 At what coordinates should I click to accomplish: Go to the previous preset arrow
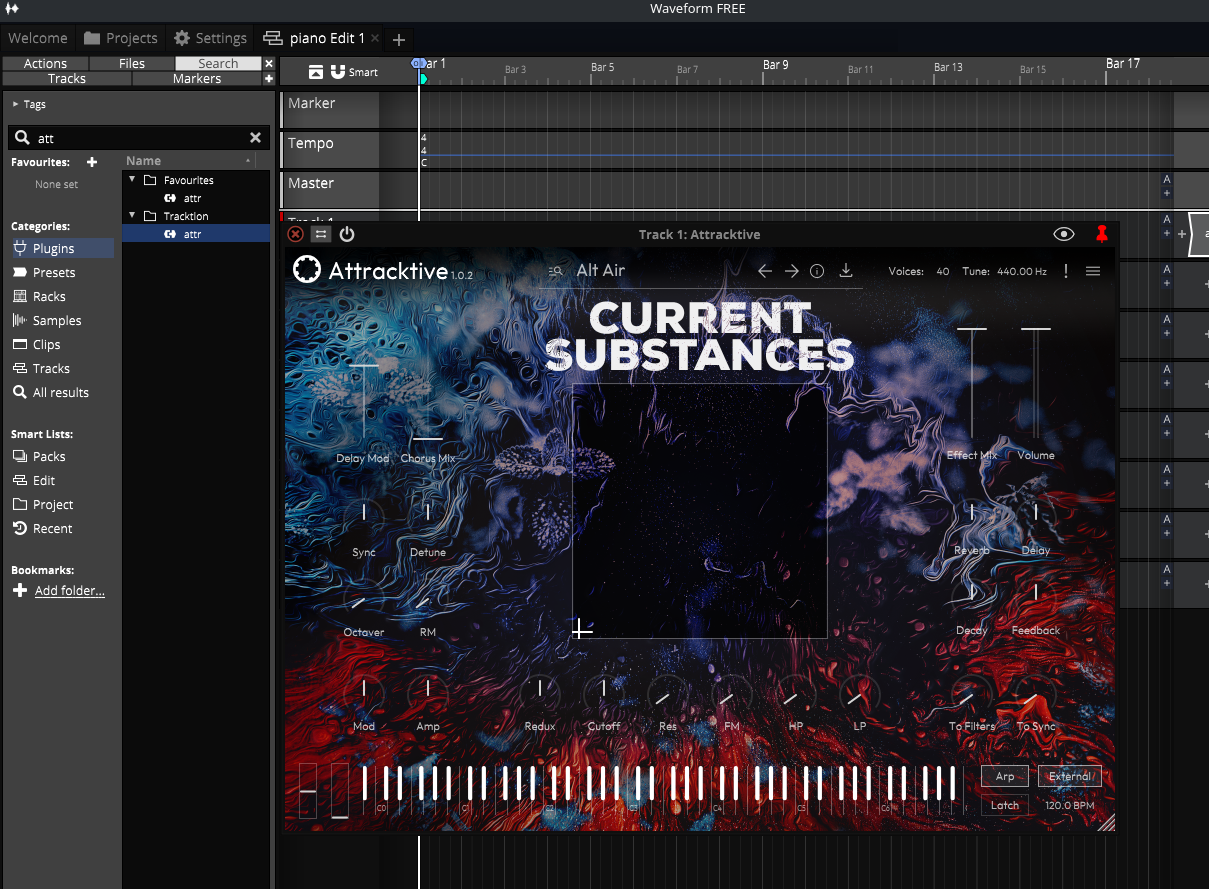pos(765,271)
